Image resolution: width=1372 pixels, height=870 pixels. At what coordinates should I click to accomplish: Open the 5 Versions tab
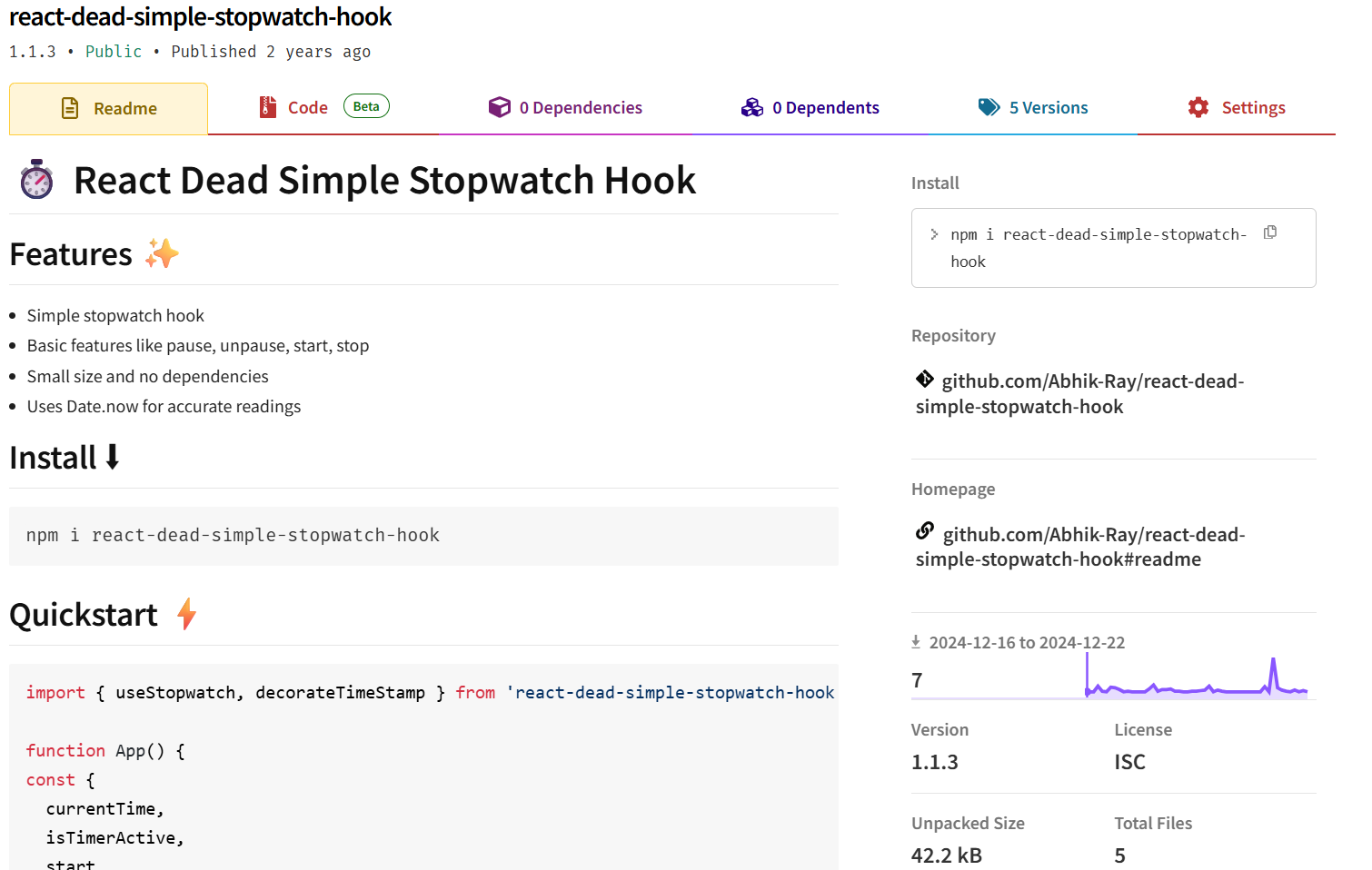point(1047,107)
